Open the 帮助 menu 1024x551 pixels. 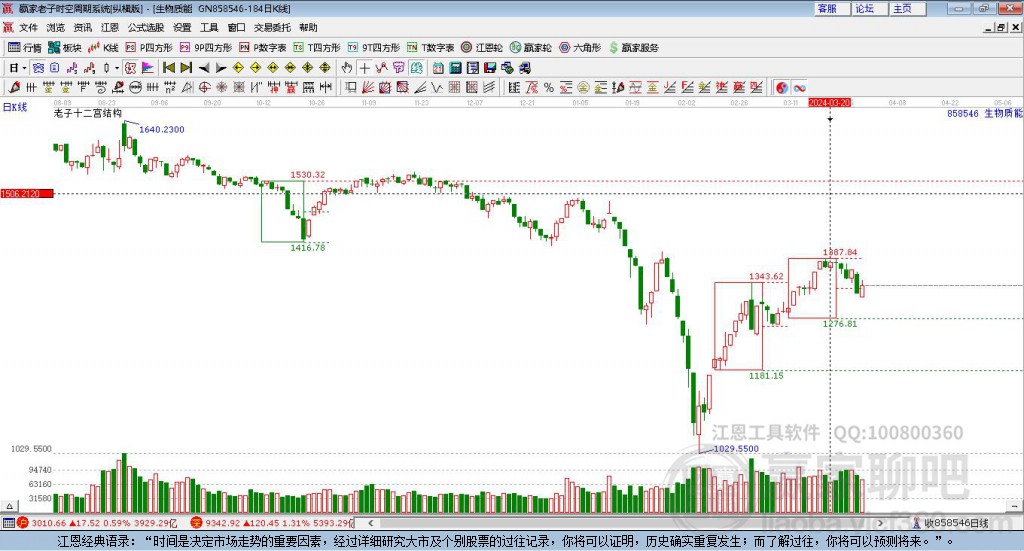(308, 27)
